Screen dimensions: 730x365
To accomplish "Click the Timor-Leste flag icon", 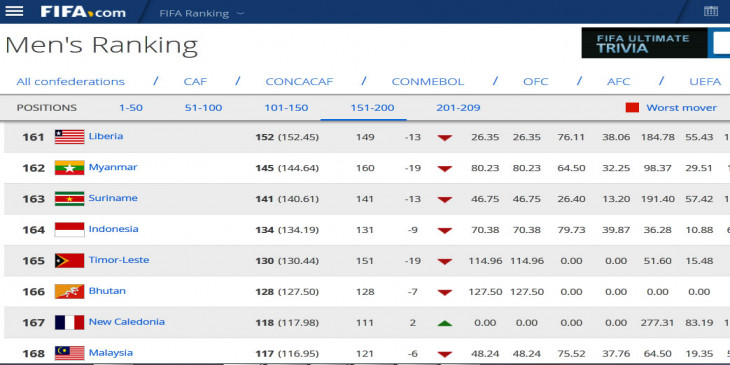I will [x=69, y=261].
